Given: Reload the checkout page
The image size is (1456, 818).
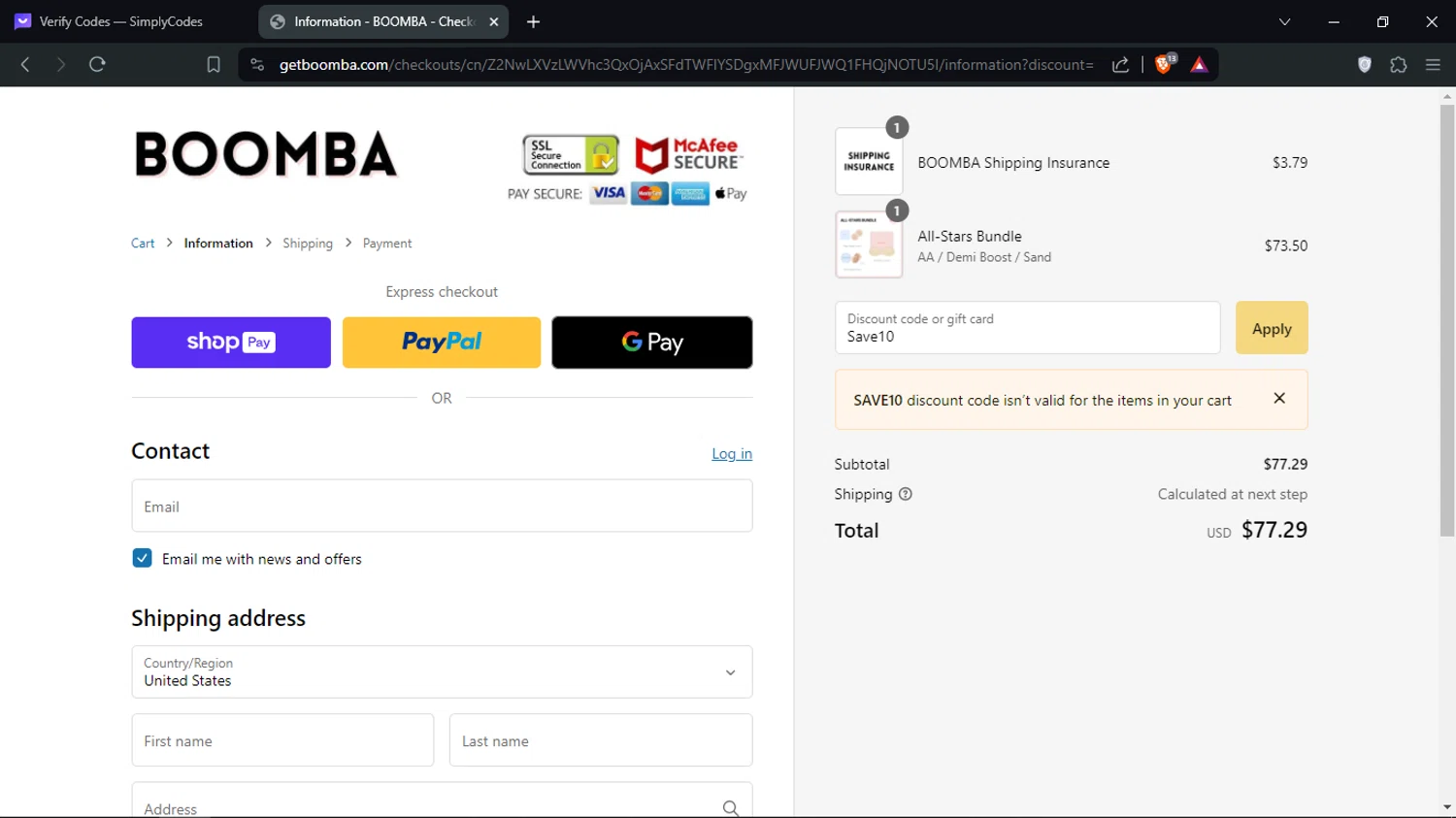Looking at the screenshot, I should (97, 64).
